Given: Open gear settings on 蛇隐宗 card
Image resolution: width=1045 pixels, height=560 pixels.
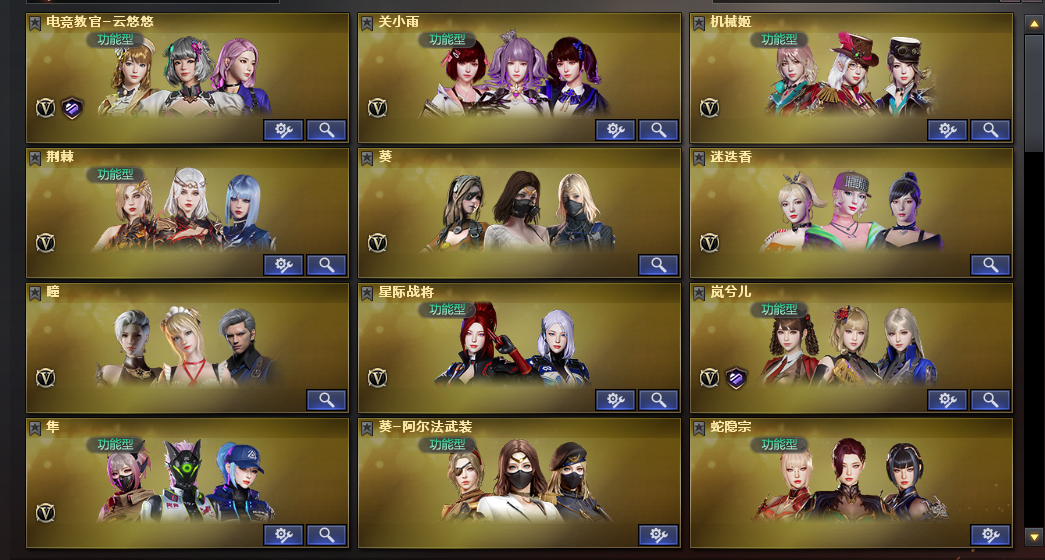Looking at the screenshot, I should (x=990, y=535).
